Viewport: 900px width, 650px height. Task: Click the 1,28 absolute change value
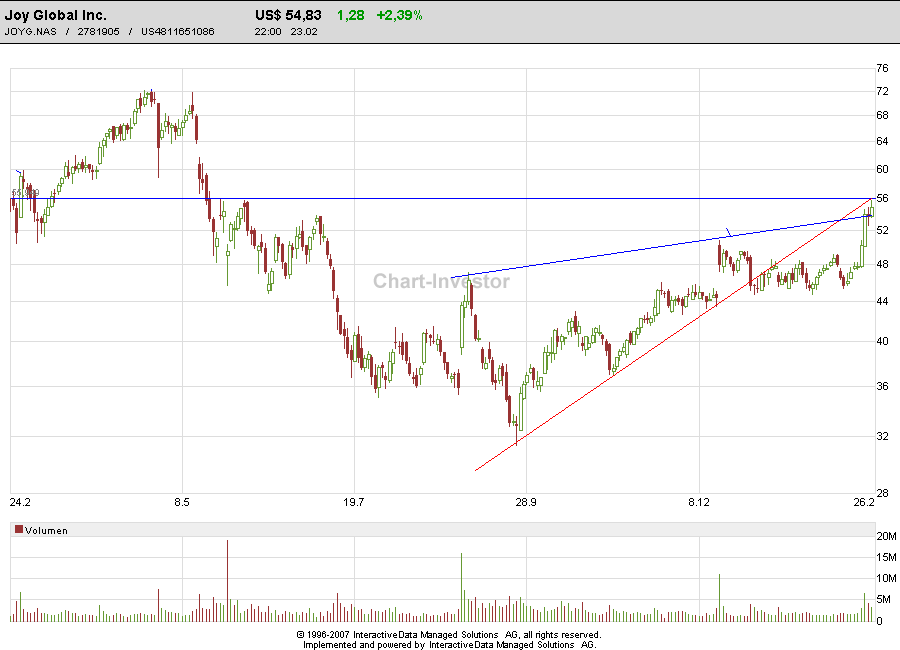coord(350,15)
